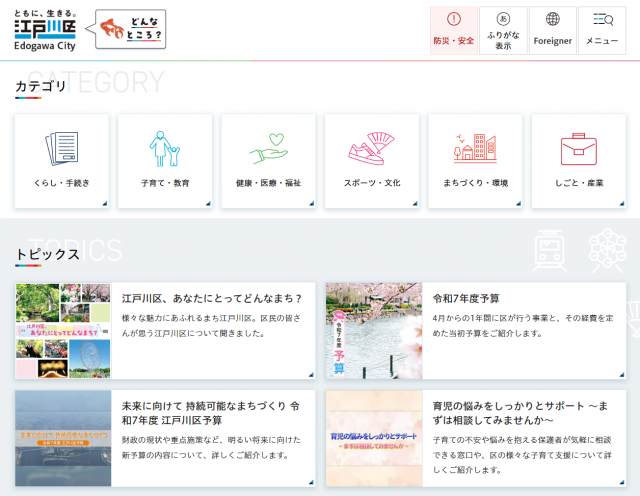Open the Foreigner globe button
Screen dimensions: 640x496
(553, 30)
